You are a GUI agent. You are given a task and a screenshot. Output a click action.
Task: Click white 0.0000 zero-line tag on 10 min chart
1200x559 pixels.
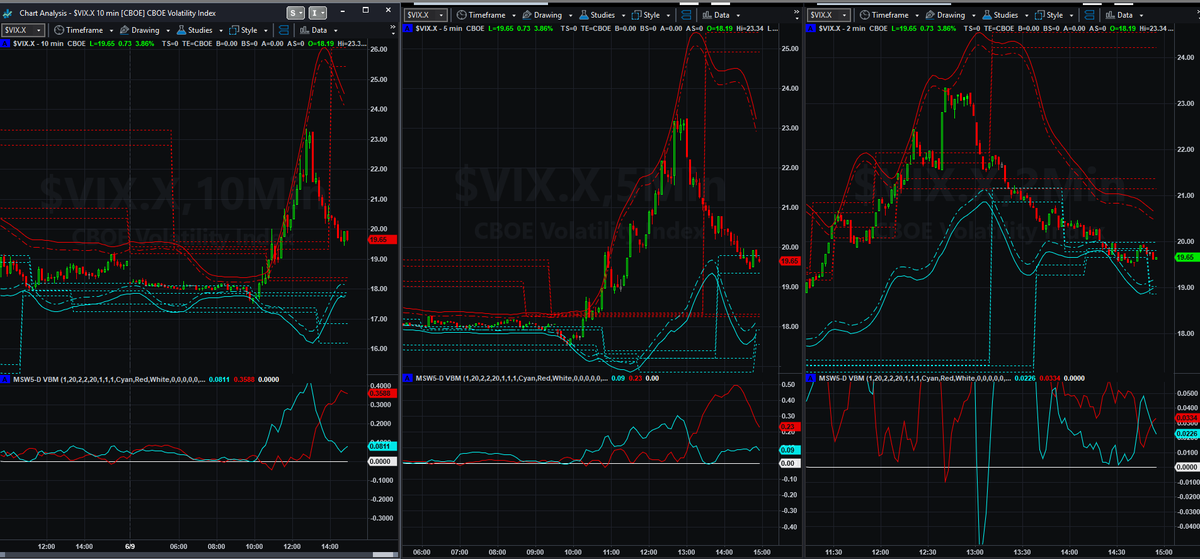382,461
